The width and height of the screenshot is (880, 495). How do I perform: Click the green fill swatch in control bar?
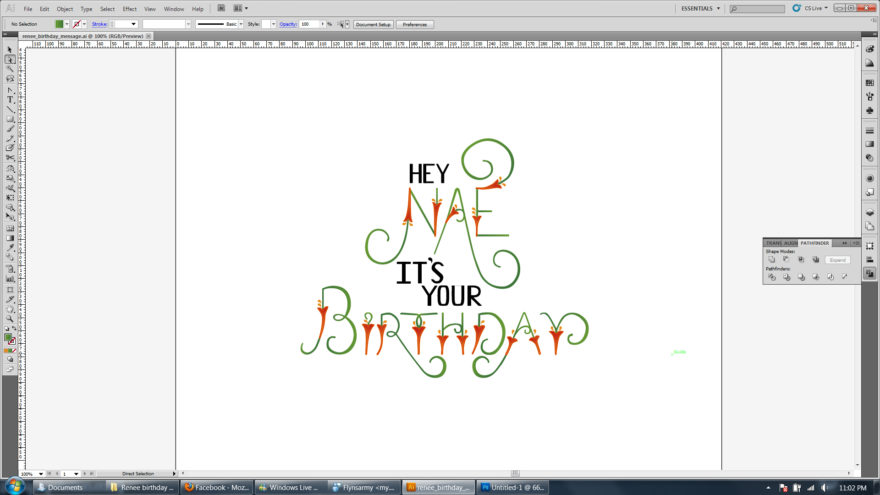click(59, 24)
